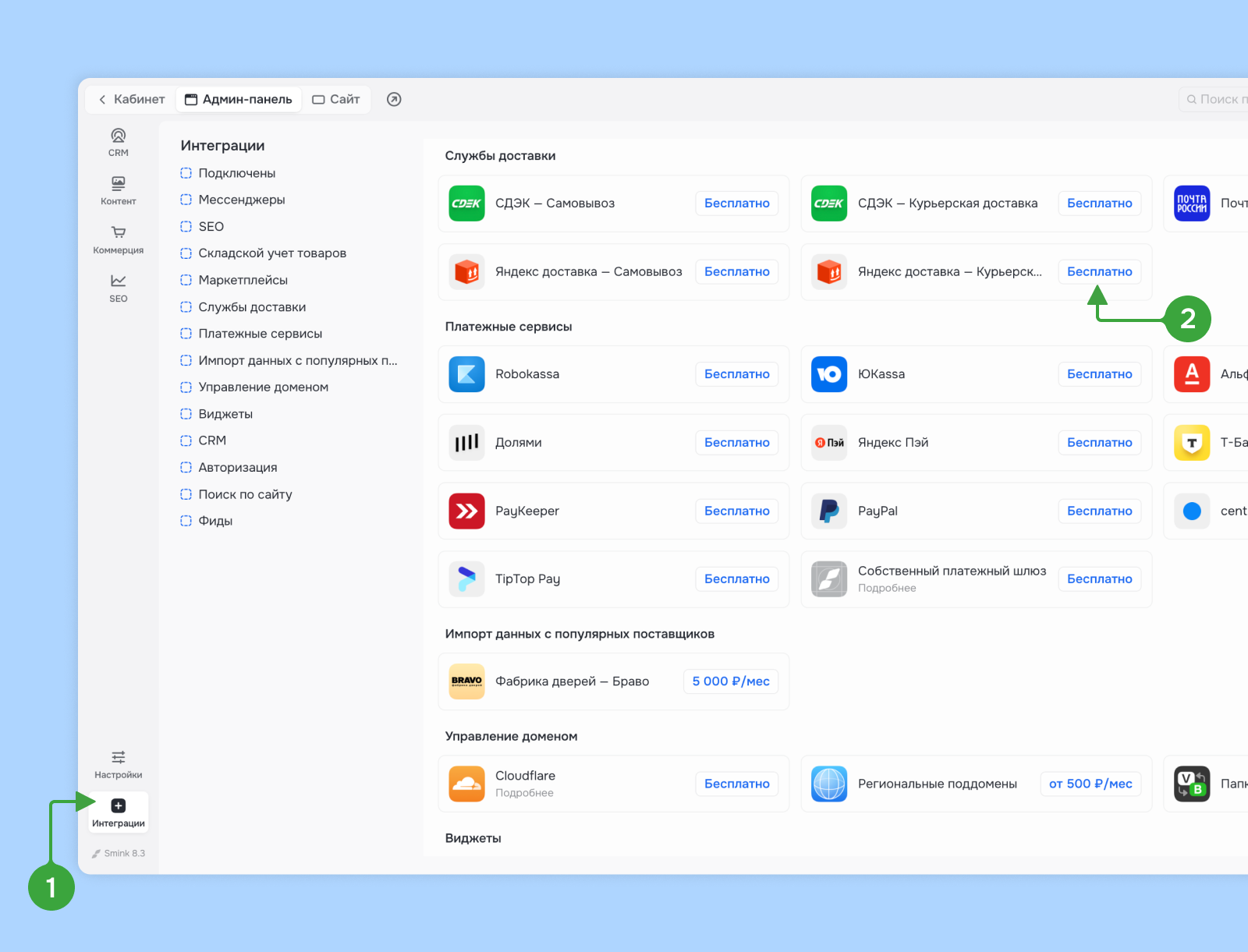This screenshot has height=952, width=1248.
Task: Select the SEO integrations category
Action: (x=202, y=226)
